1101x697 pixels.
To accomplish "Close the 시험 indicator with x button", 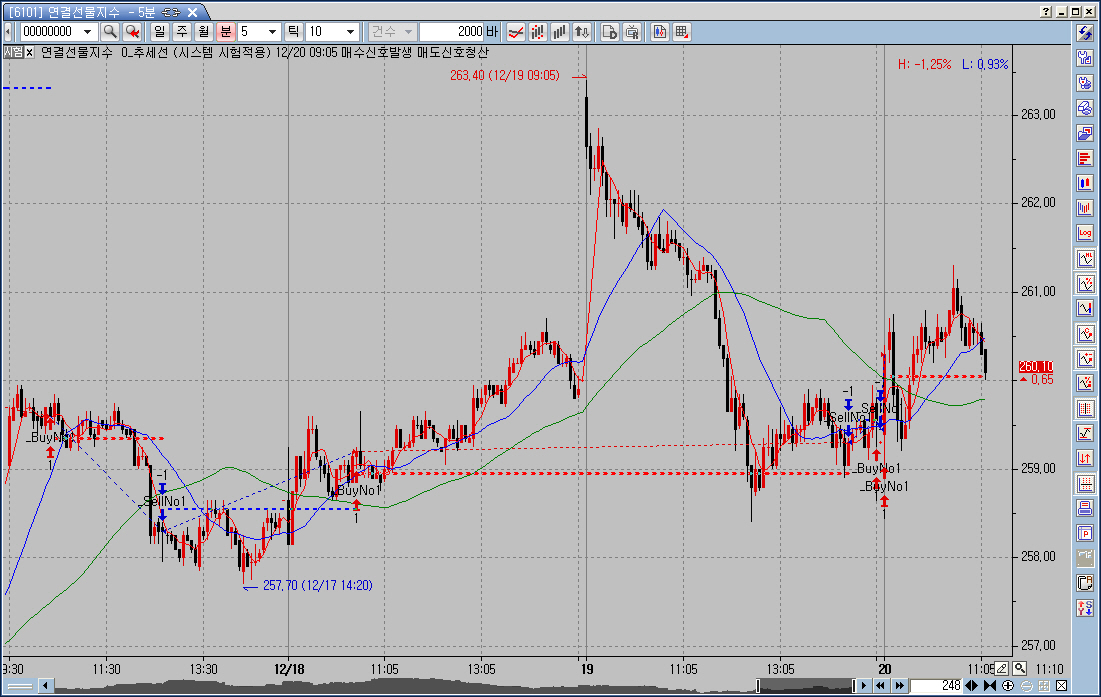I will pos(29,53).
